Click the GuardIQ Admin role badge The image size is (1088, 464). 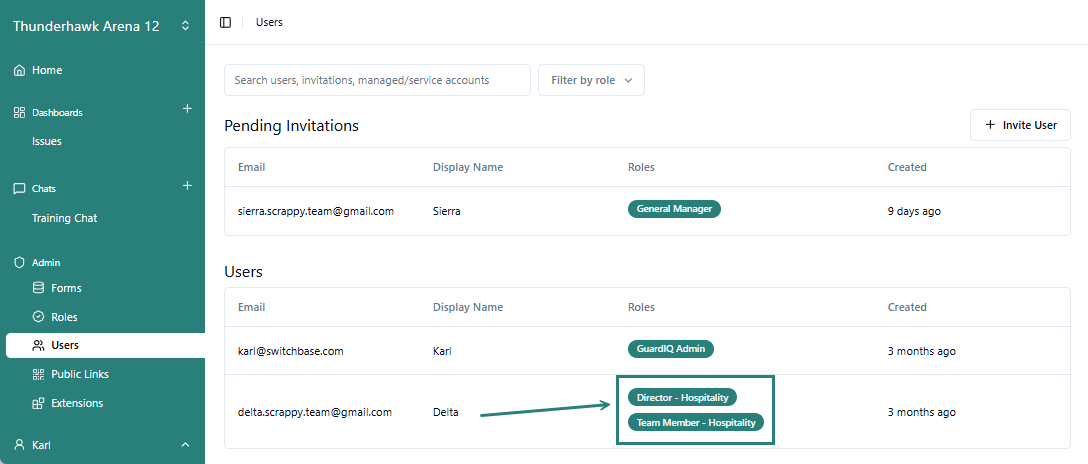pyautogui.click(x=670, y=349)
